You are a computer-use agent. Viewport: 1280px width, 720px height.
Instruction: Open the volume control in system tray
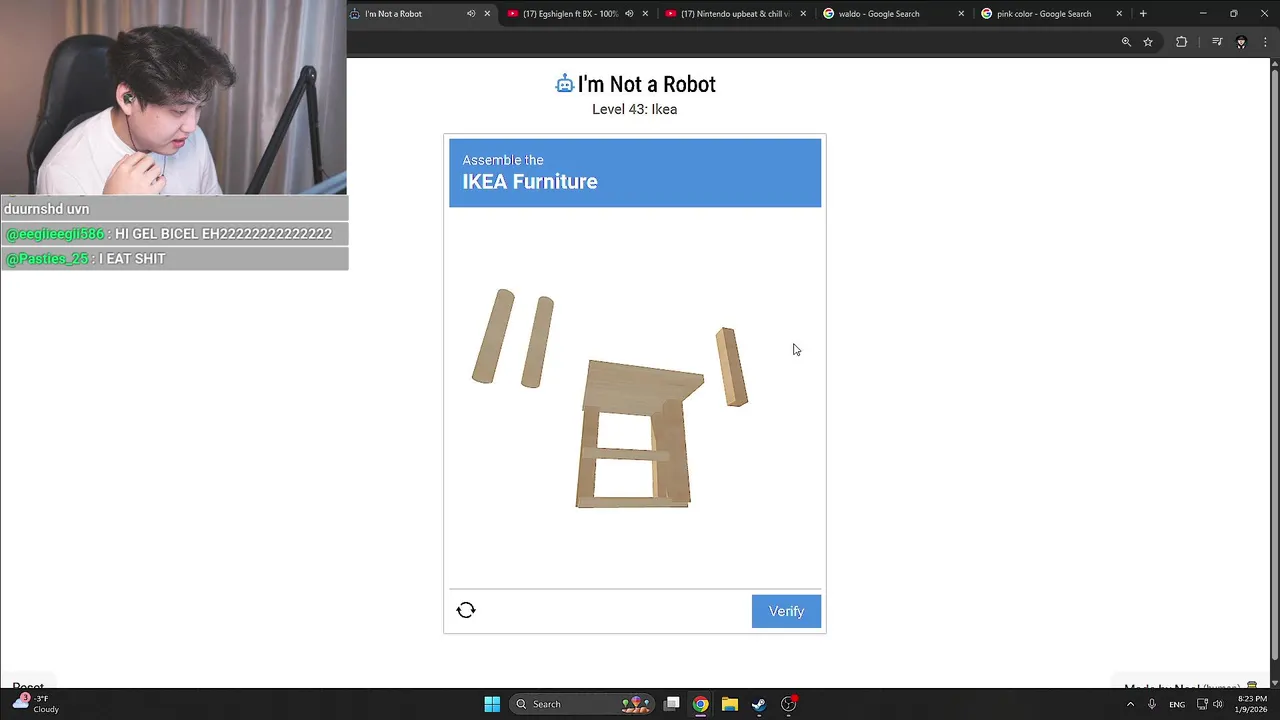point(1218,704)
